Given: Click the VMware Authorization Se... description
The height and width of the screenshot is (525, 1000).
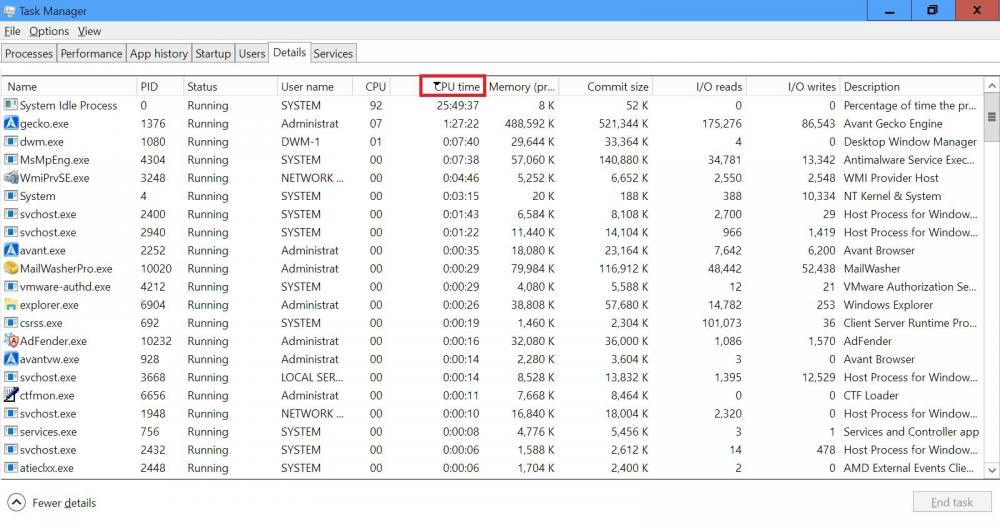Looking at the screenshot, I should [x=909, y=286].
